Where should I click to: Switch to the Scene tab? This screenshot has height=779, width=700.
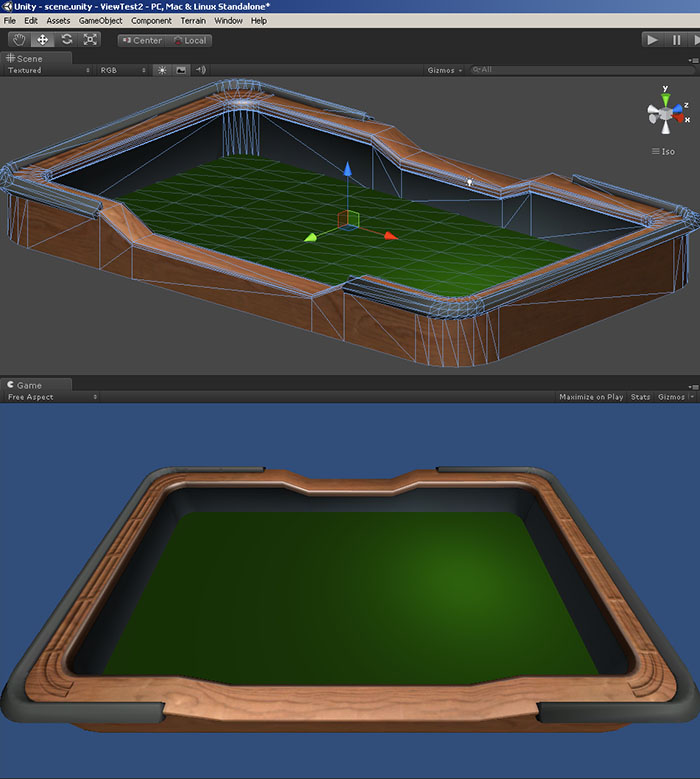pyautogui.click(x=36, y=58)
